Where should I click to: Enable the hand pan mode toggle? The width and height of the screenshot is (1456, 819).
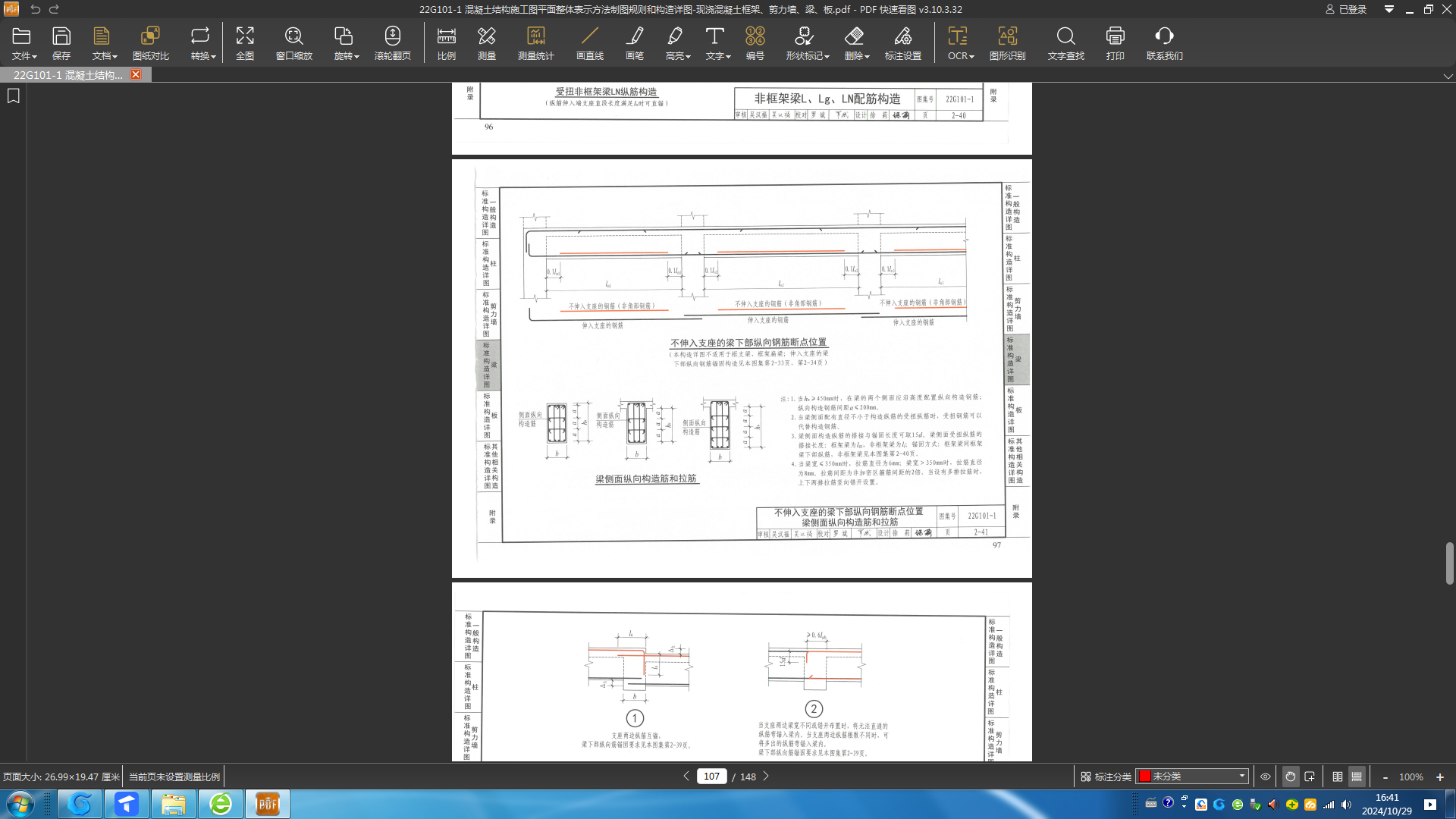(x=1290, y=777)
